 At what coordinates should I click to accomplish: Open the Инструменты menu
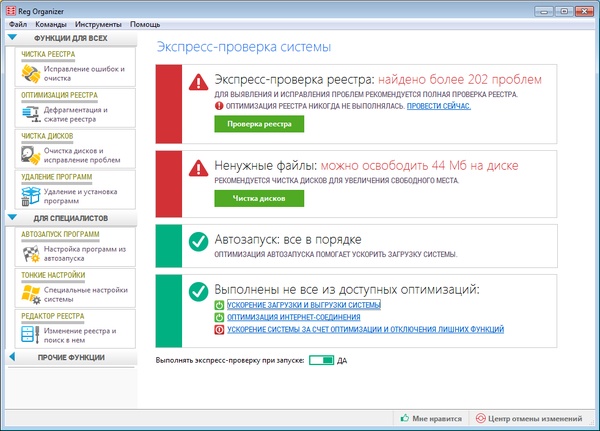pos(97,22)
